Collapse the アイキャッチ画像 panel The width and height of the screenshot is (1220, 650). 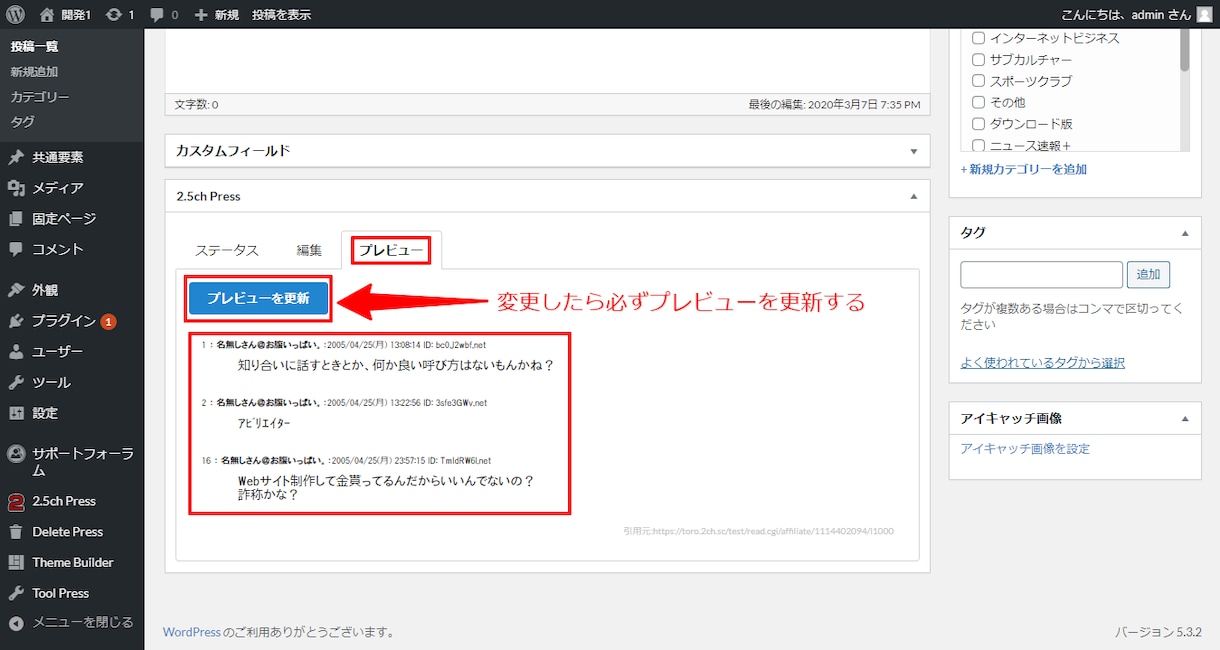1185,419
